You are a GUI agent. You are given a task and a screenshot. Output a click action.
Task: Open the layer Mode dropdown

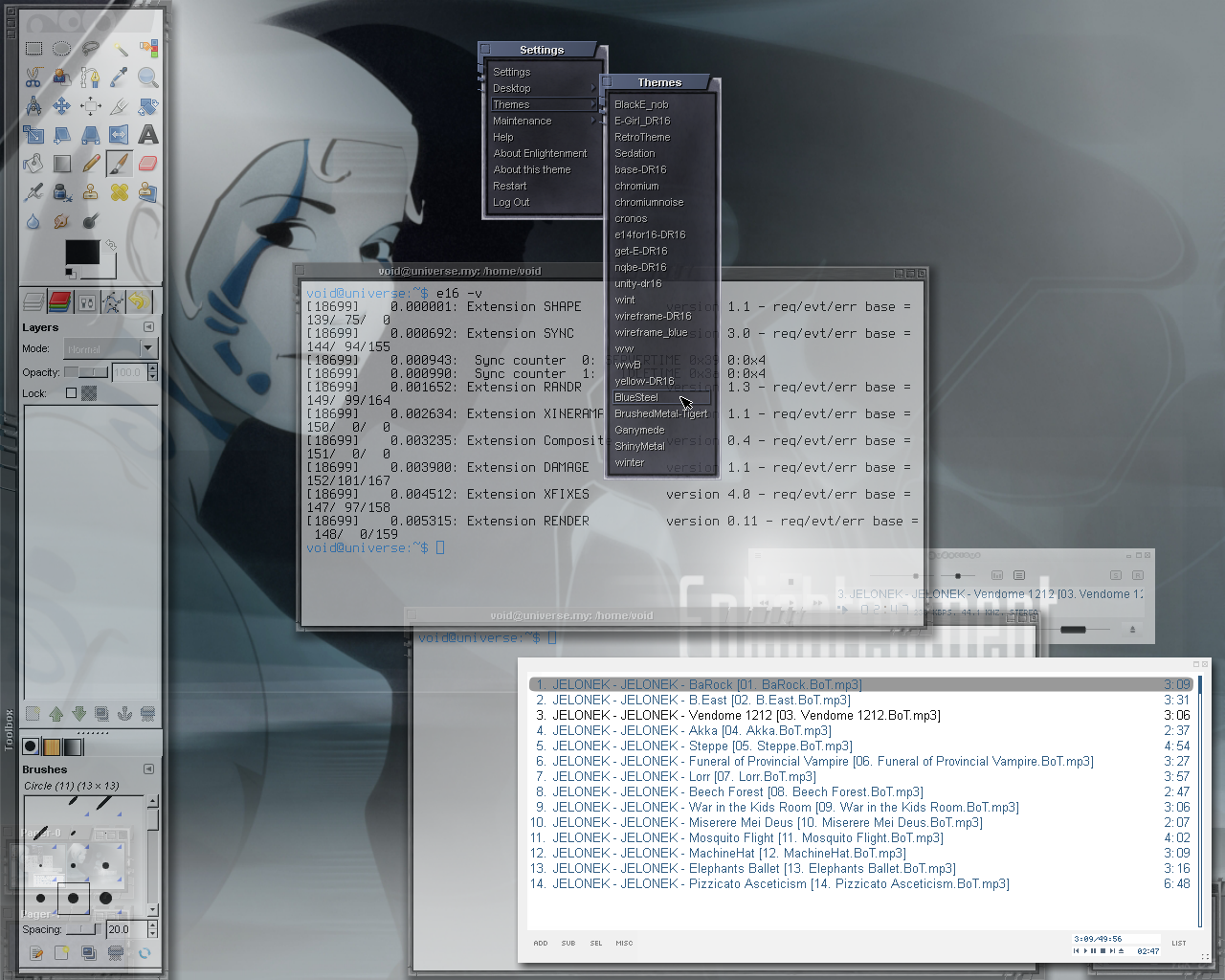pos(109,349)
